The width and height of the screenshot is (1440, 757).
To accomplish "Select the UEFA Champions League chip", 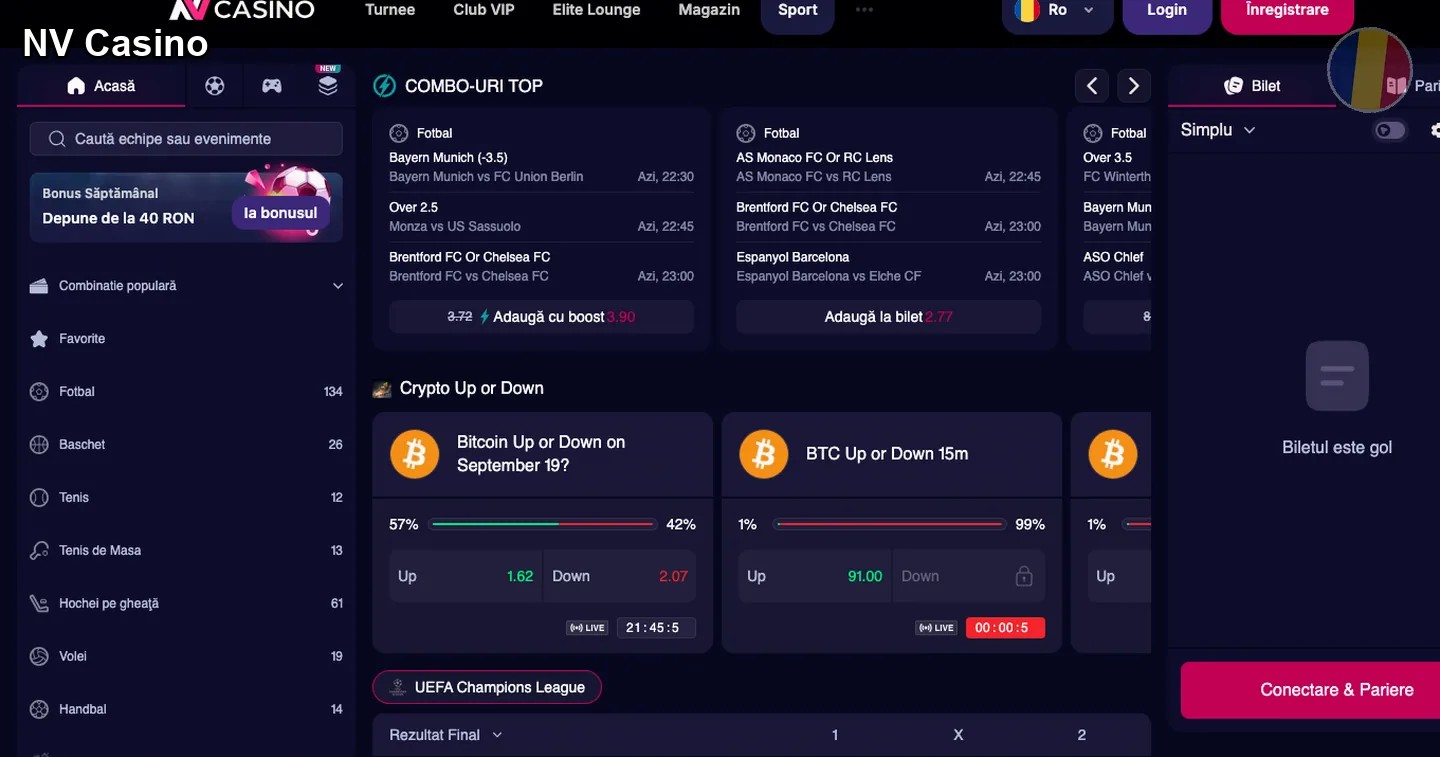I will [487, 687].
